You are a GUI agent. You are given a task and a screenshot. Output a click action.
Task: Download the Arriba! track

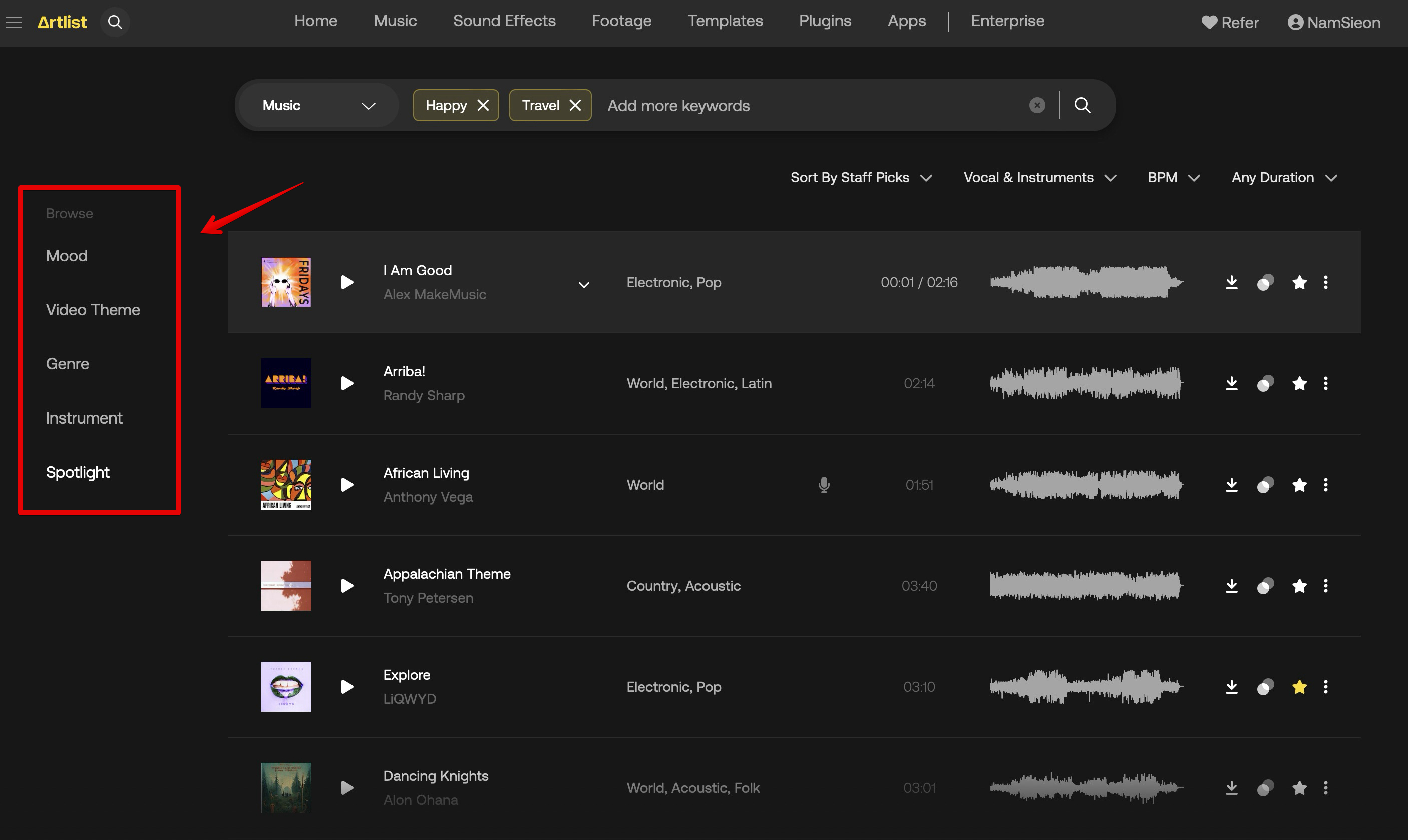[x=1231, y=384]
